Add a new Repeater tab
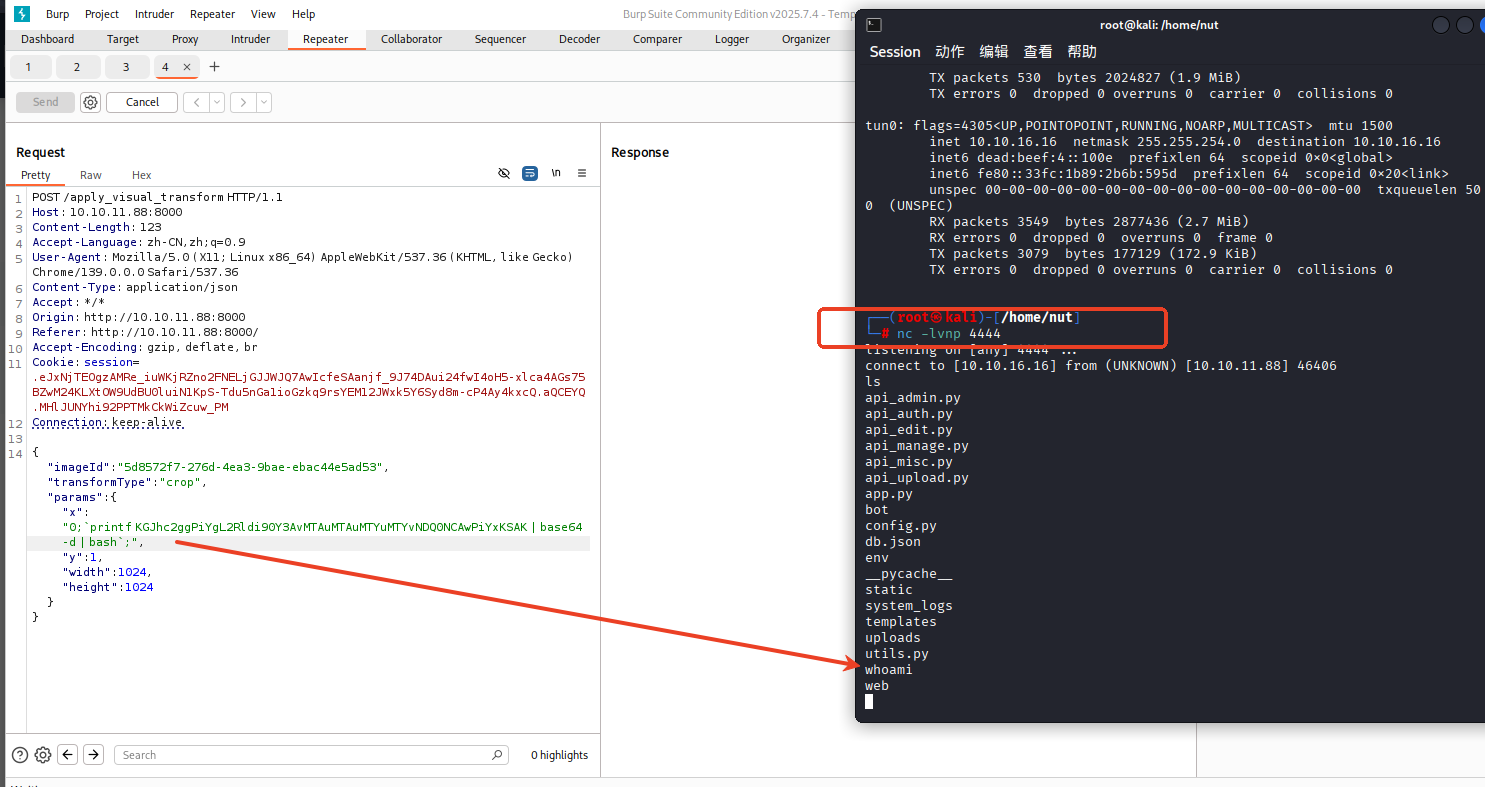This screenshot has height=787, width=1485. tap(214, 67)
